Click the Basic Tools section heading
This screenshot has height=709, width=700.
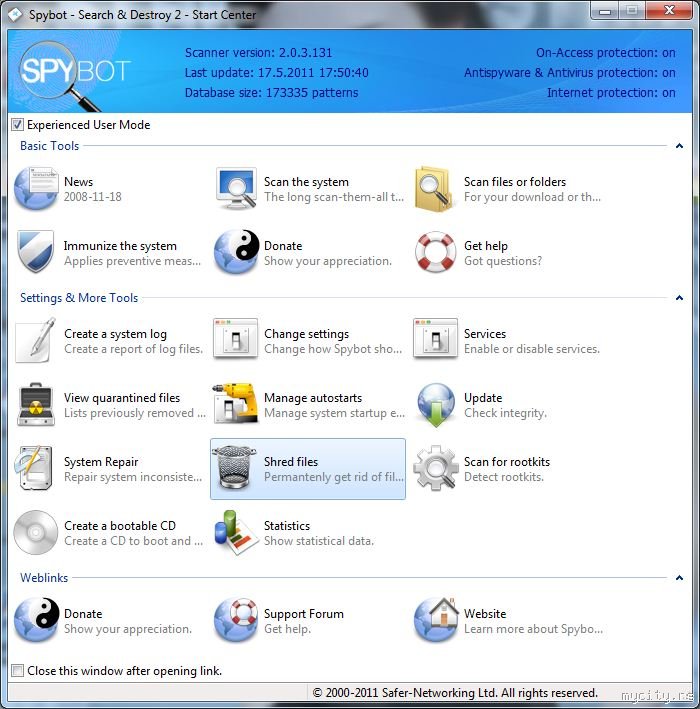pyautogui.click(x=49, y=146)
